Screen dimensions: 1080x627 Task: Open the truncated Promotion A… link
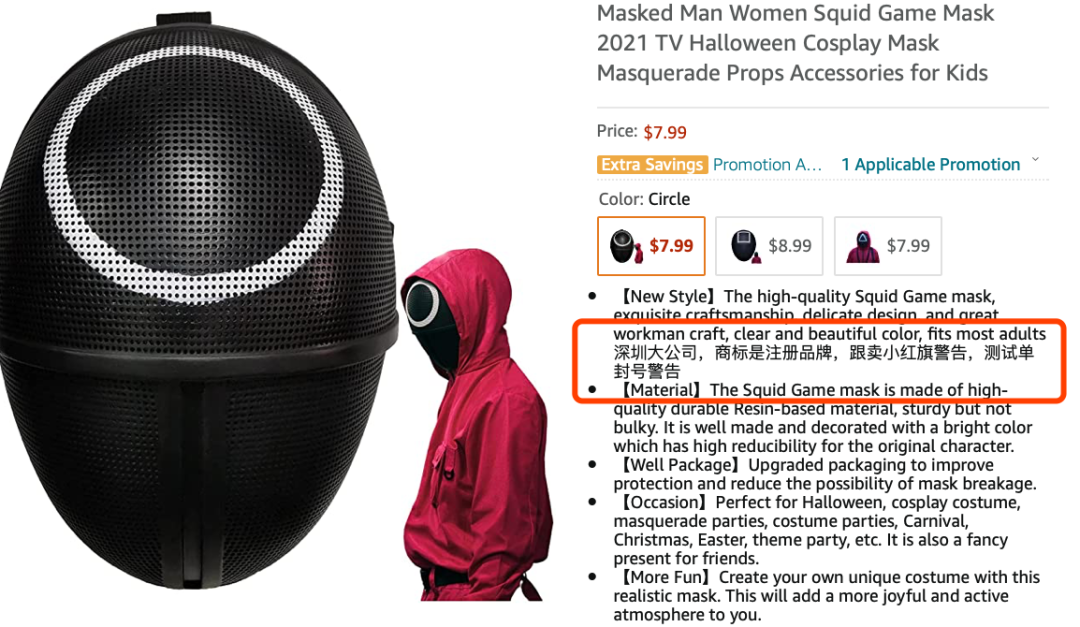(x=767, y=165)
